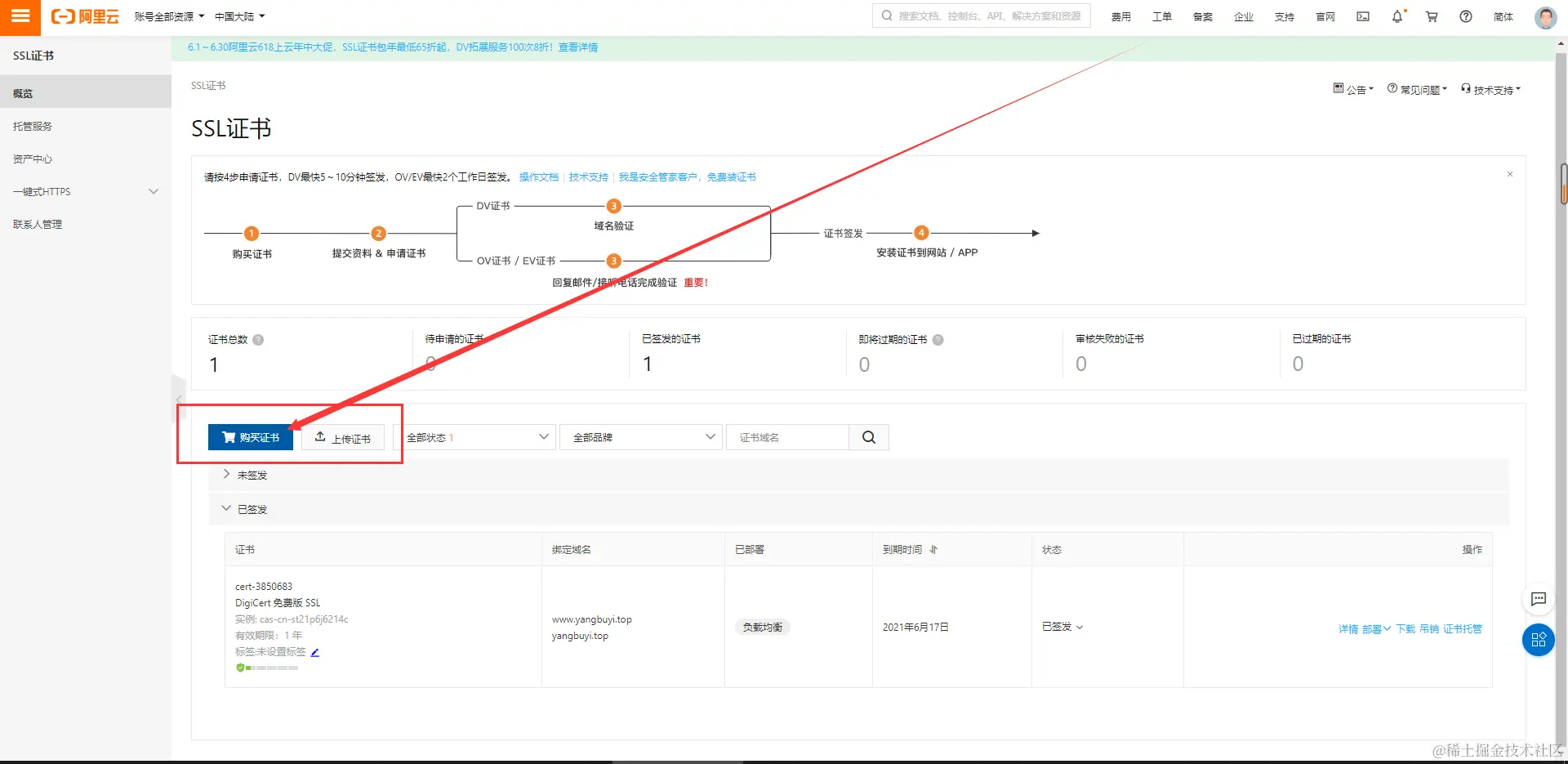The width and height of the screenshot is (1568, 764).
Task: Open the shopping cart icon
Action: click(x=1432, y=16)
